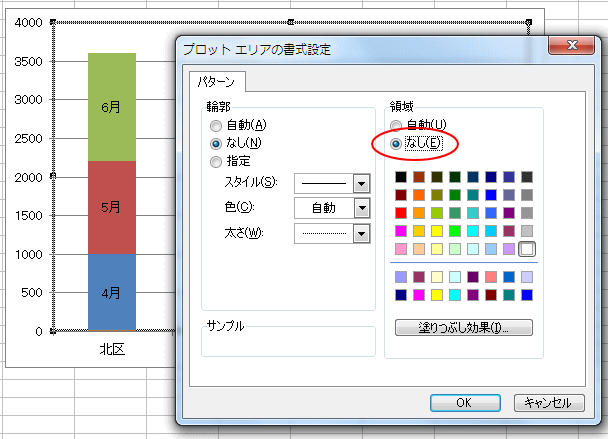The width and height of the screenshot is (608, 439).
Task: Open 塗りつぶし効果(I)... fill effects
Action: pos(463,328)
